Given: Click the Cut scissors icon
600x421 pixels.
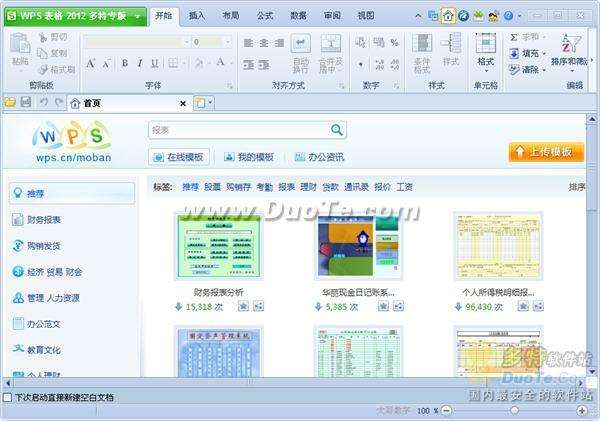Looking at the screenshot, I should coord(43,37).
